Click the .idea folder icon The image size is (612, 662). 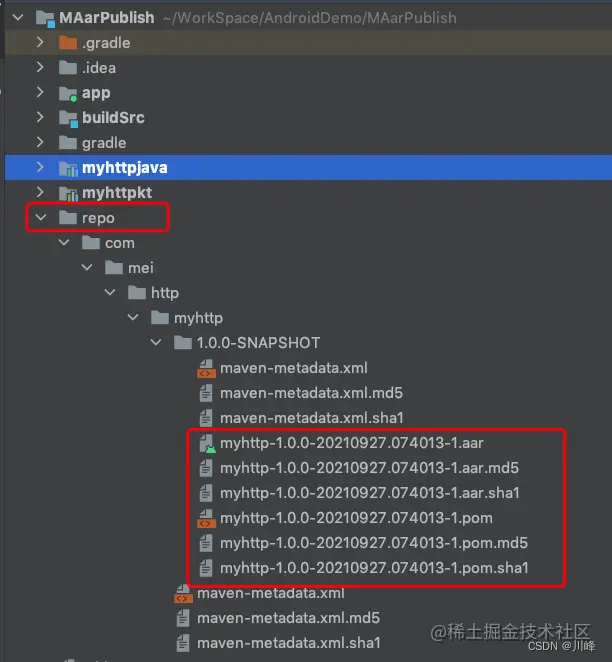68,68
